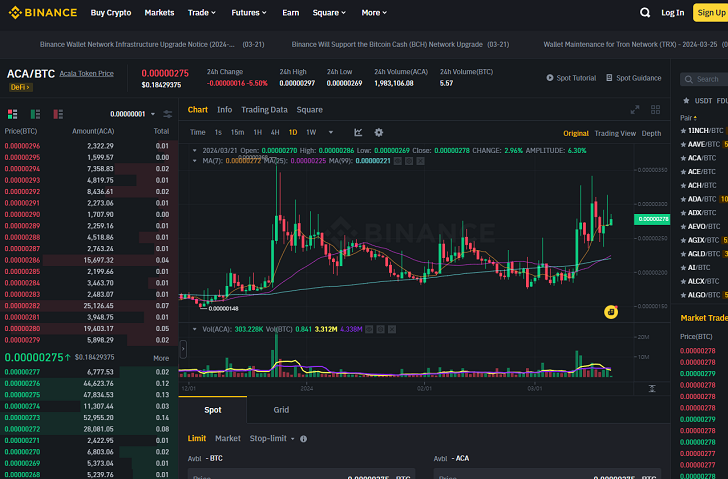Open Markets in navbar
This screenshot has height=479, width=728.
pyautogui.click(x=159, y=13)
